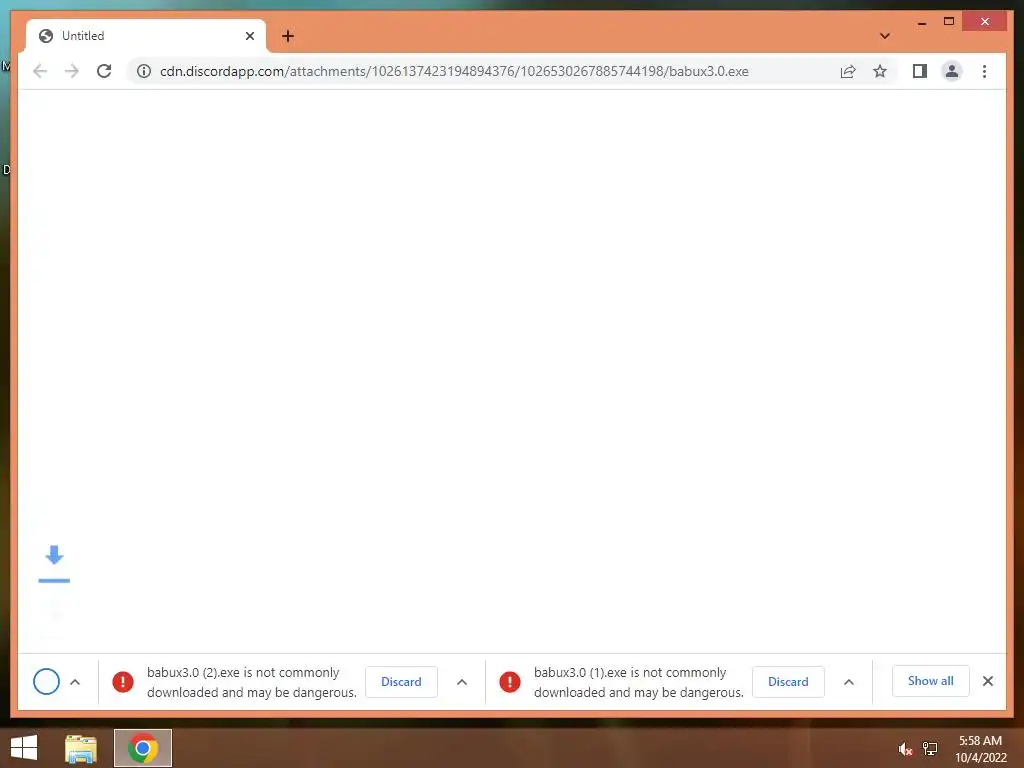Share this page icon
Screen dimensions: 1024x768
tap(848, 71)
